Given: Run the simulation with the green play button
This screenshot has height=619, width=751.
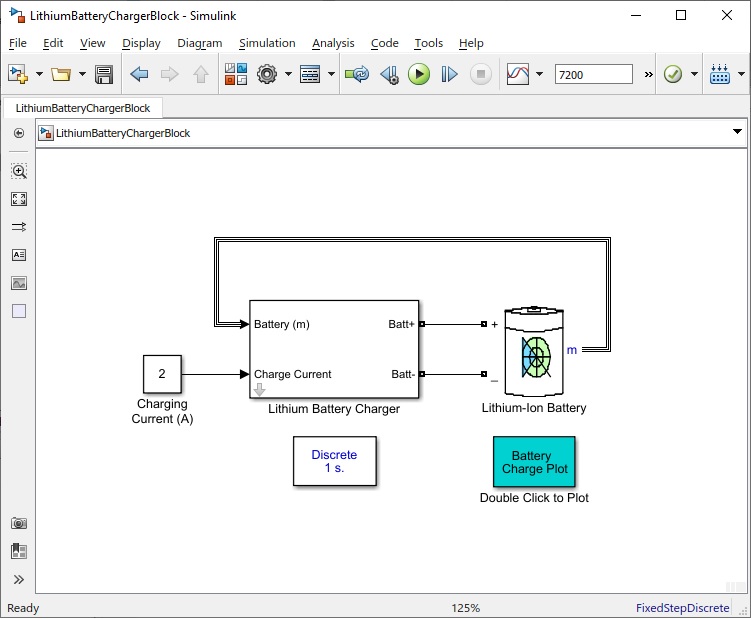Looking at the screenshot, I should (419, 74).
